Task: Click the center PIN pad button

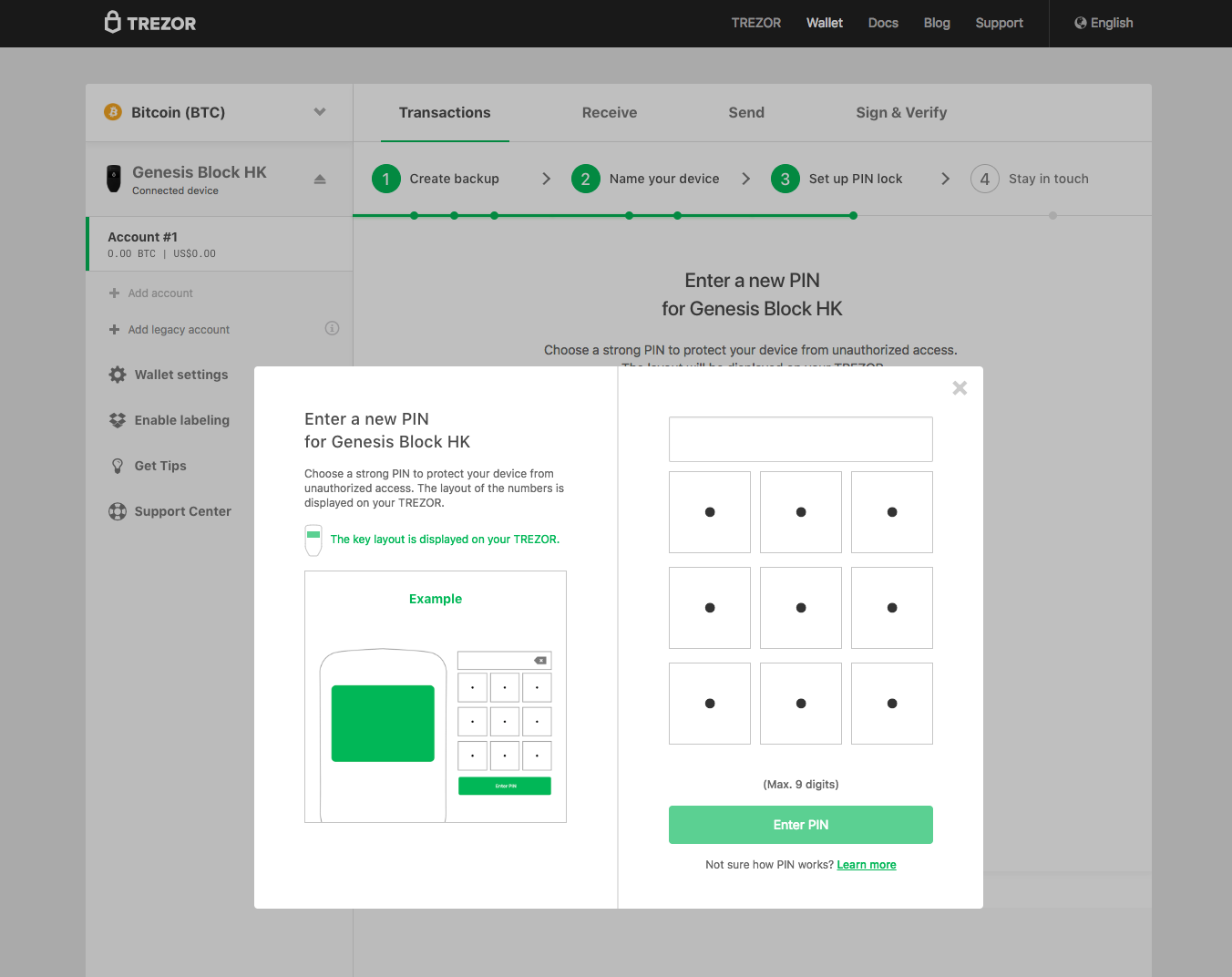Action: click(801, 608)
